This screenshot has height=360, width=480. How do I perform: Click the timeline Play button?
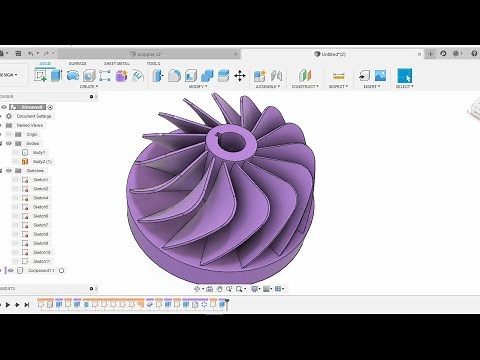8,304
